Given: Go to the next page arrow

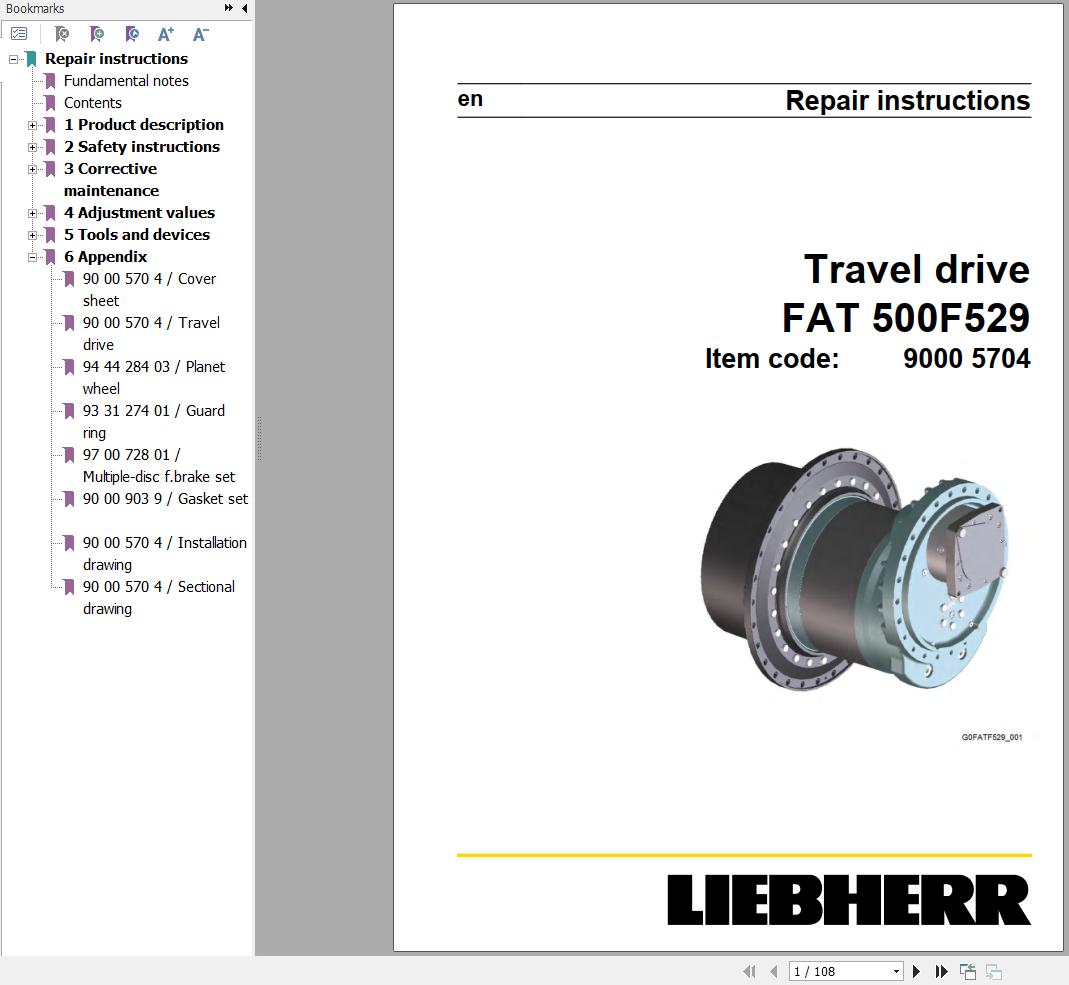Looking at the screenshot, I should point(916,971).
